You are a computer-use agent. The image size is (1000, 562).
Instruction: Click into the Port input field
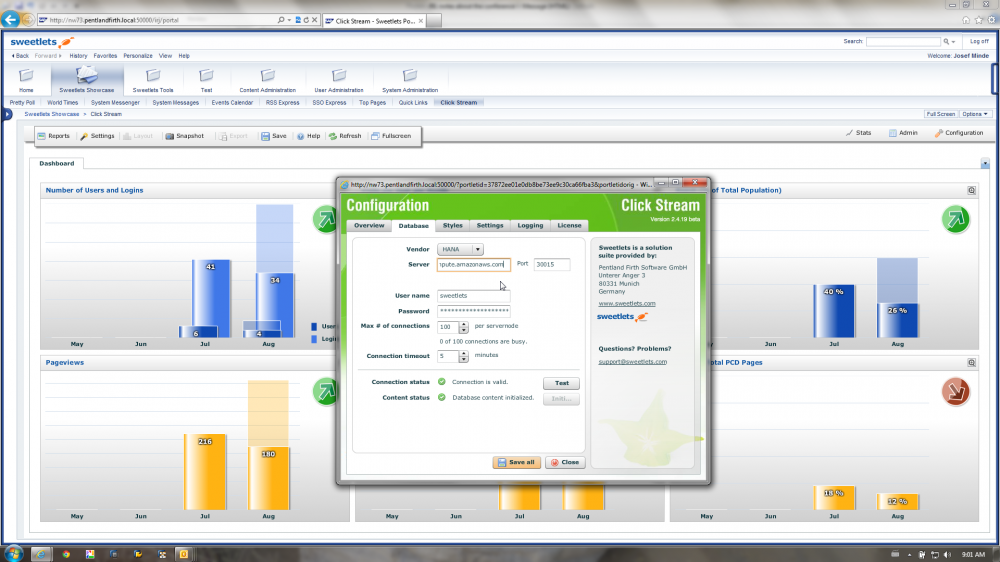[x=552, y=264]
